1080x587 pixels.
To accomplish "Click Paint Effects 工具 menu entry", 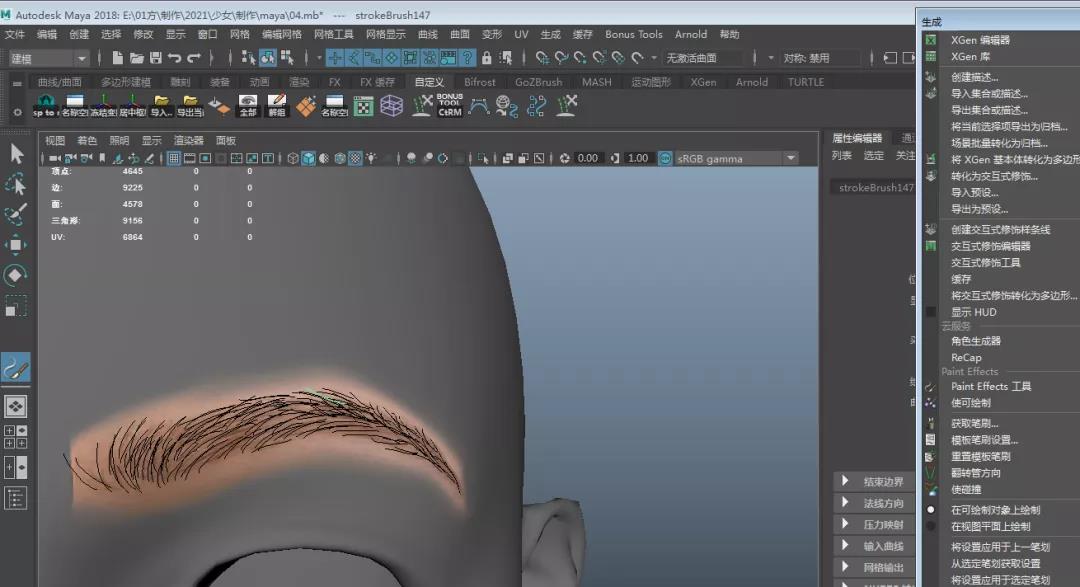I will coord(990,386).
